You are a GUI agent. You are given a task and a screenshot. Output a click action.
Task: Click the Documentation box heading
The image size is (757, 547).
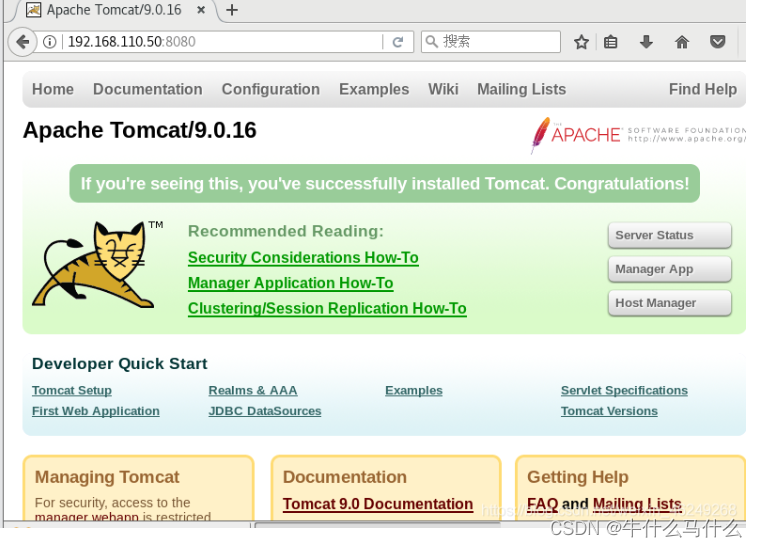point(345,477)
